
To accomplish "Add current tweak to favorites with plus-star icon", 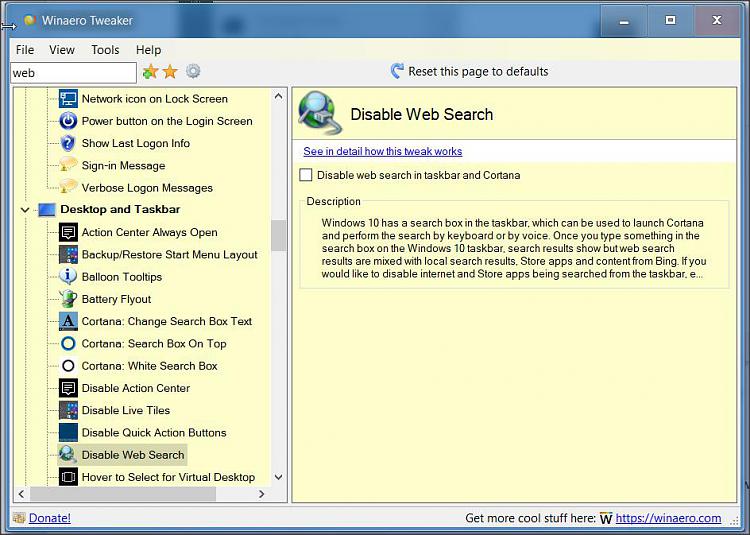I will pyautogui.click(x=150, y=72).
